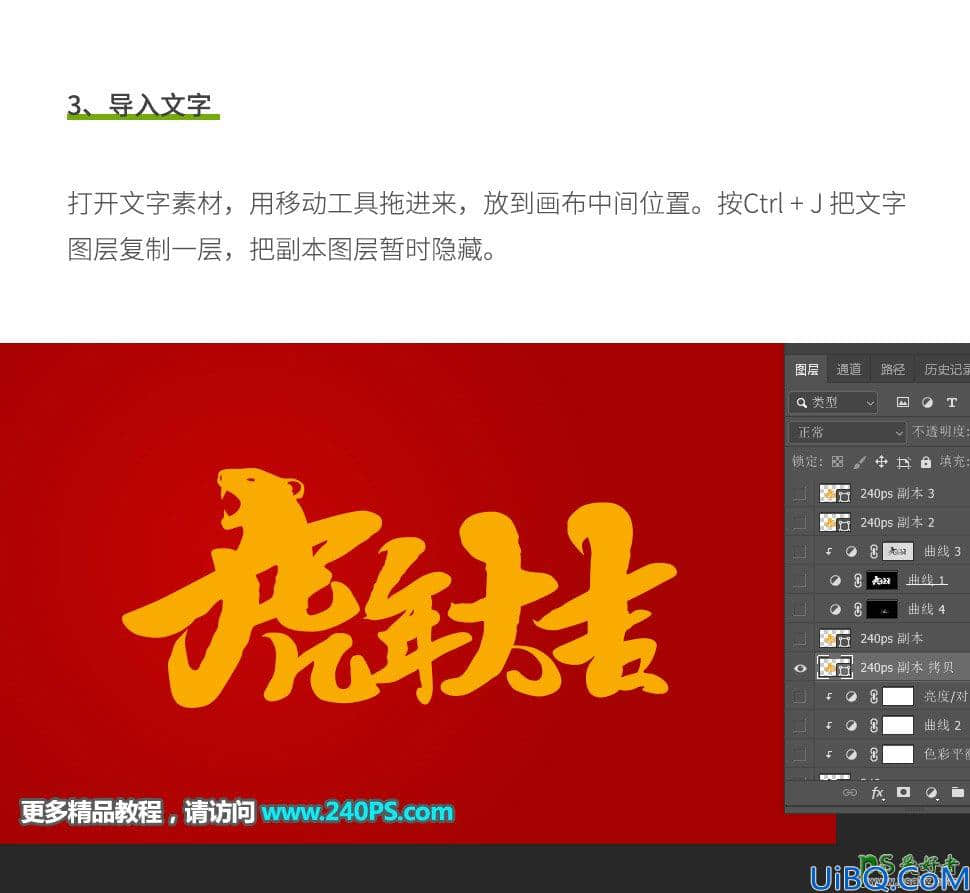970x893 pixels.
Task: Select 240ps 副本 3 layer thumbnail
Action: (x=835, y=493)
